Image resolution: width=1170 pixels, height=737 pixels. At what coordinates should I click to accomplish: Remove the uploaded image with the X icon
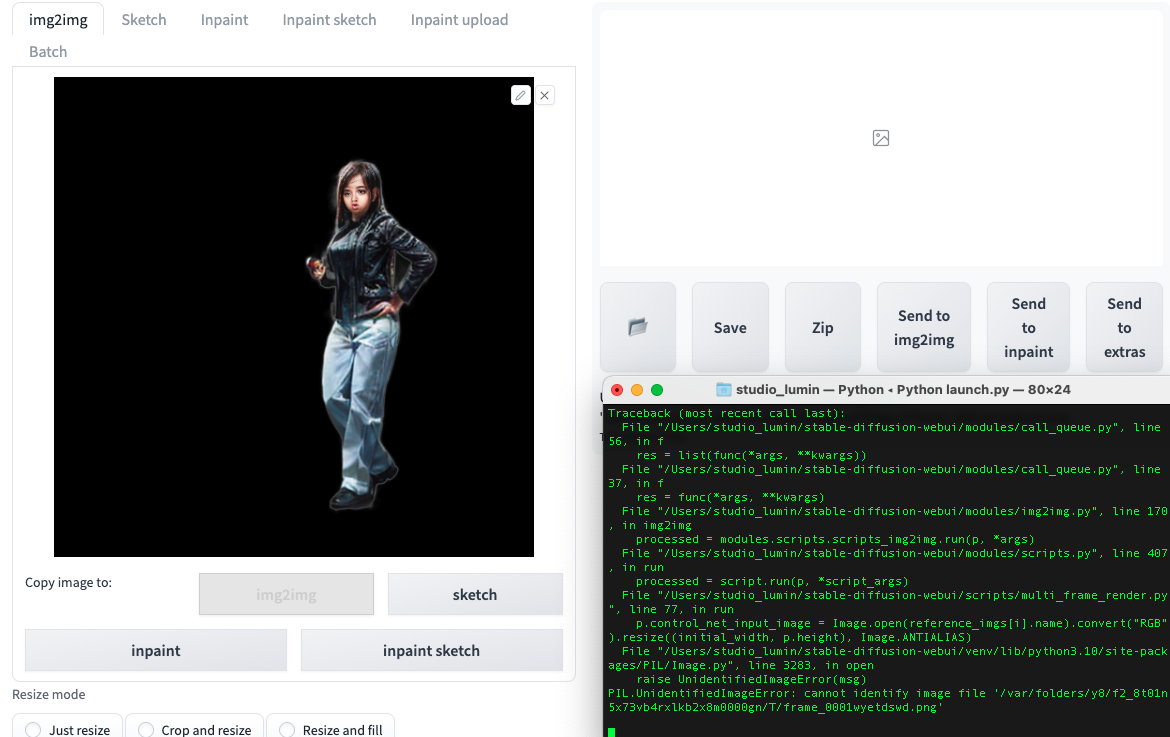pos(545,95)
